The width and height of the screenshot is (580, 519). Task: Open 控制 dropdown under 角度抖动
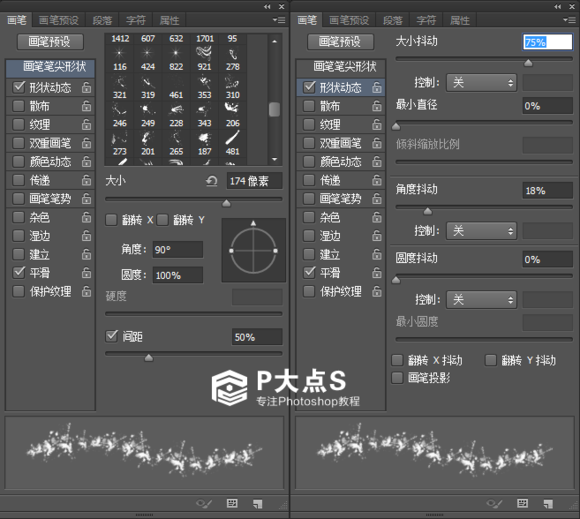click(x=481, y=231)
